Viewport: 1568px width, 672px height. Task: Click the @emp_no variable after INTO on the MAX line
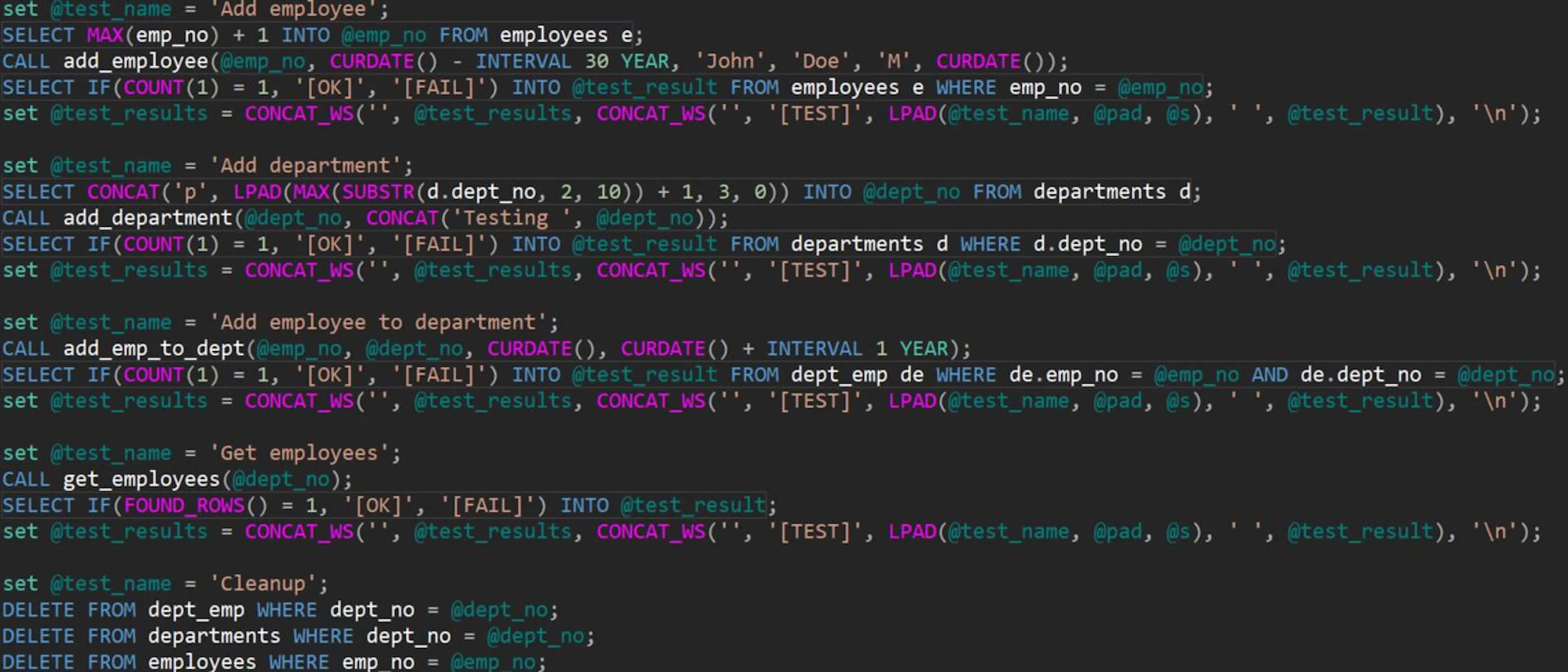click(384, 35)
